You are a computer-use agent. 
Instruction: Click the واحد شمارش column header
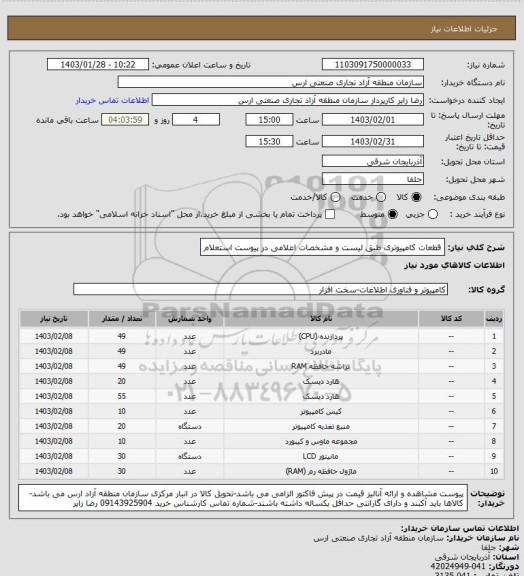tap(190, 318)
